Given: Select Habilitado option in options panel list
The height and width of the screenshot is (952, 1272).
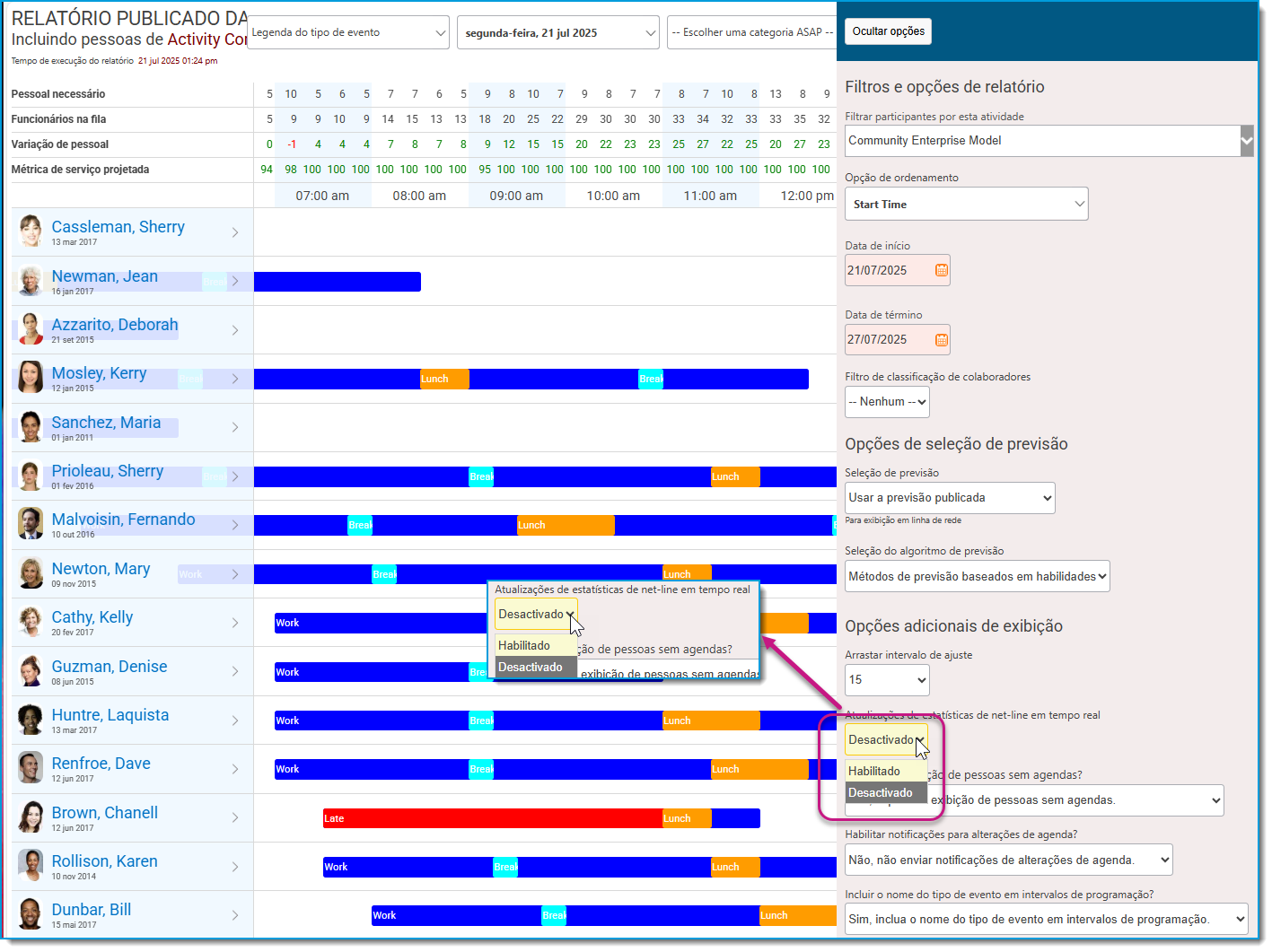Looking at the screenshot, I should (x=886, y=771).
